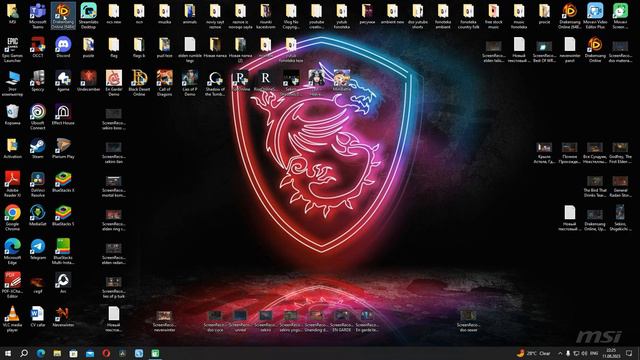Select the Ubisoft Connect shortcut
Viewport: 640px width, 360px height.
click(x=38, y=117)
